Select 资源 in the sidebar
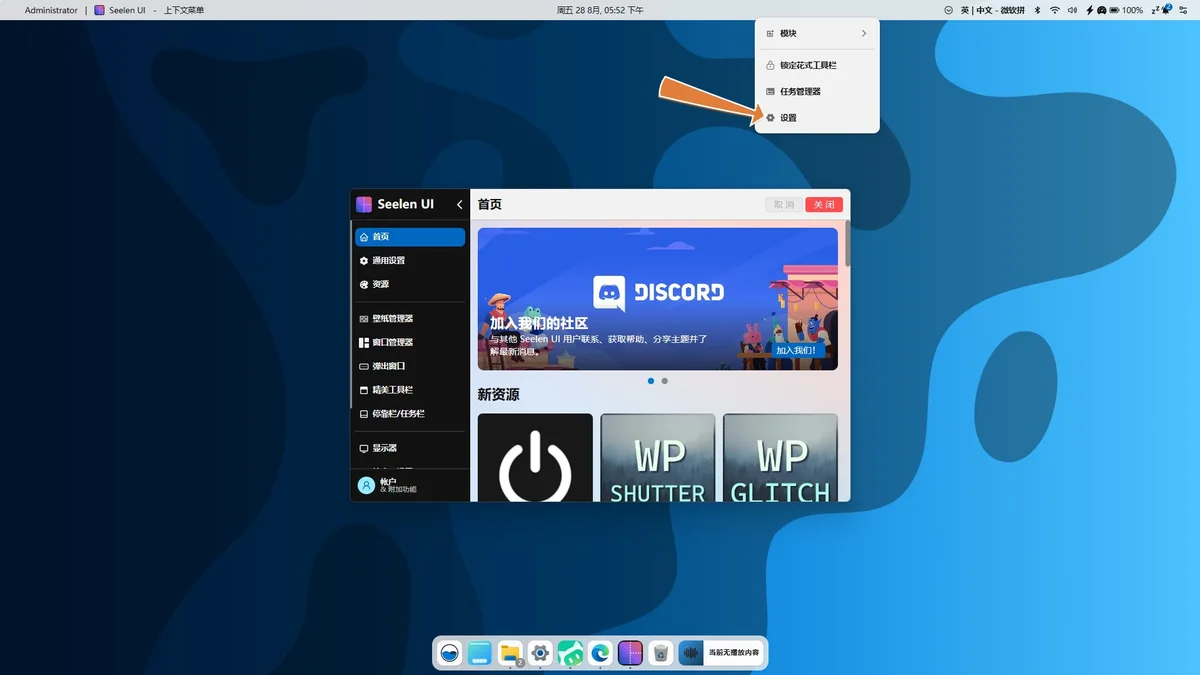The height and width of the screenshot is (675, 1200). click(x=410, y=285)
